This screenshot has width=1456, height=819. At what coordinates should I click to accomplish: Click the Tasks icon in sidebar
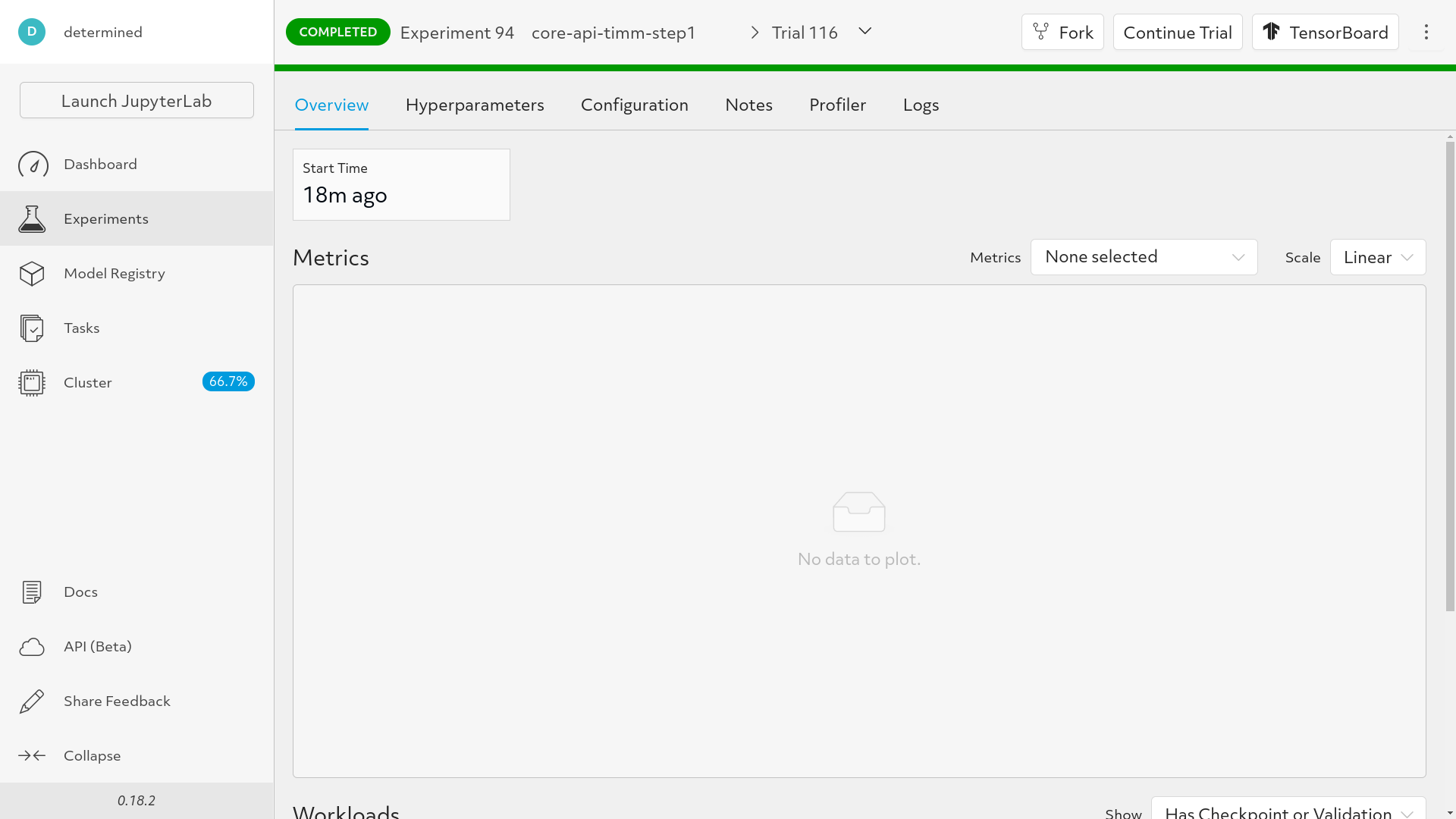32,328
